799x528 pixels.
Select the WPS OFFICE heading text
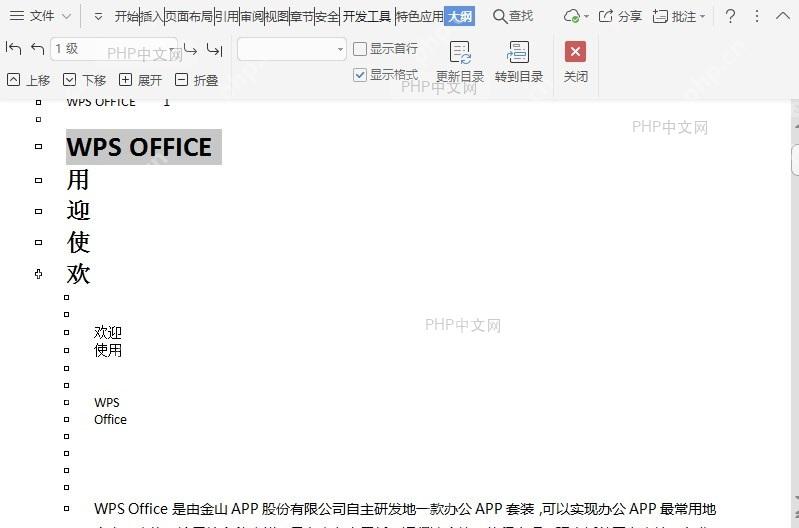click(139, 147)
